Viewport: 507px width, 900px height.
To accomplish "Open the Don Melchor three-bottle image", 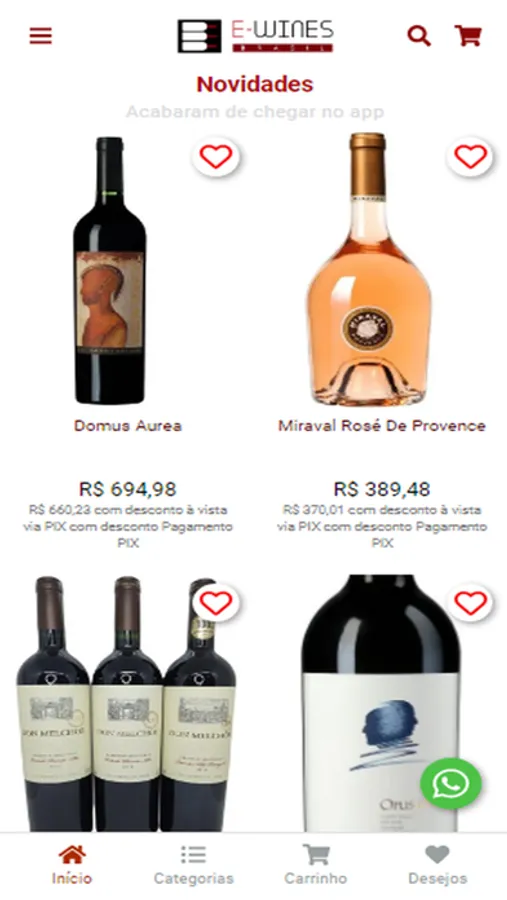I will click(126, 704).
